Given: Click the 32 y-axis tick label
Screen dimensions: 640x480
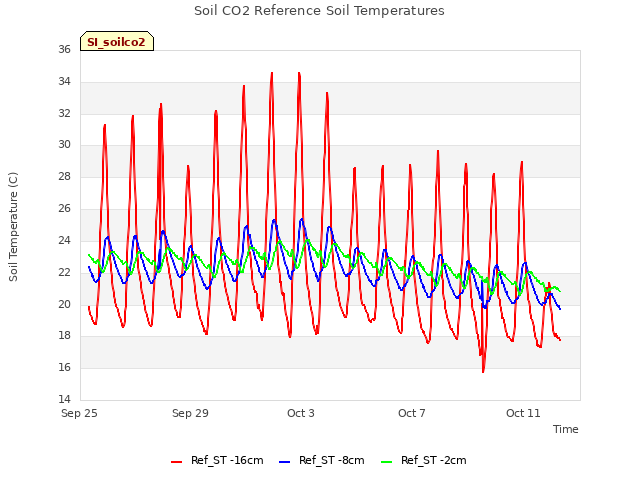Looking at the screenshot, I should click(x=64, y=113).
